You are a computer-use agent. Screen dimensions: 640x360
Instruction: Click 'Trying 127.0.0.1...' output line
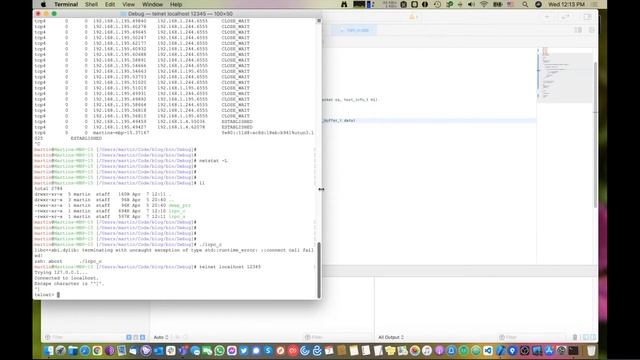(61, 272)
